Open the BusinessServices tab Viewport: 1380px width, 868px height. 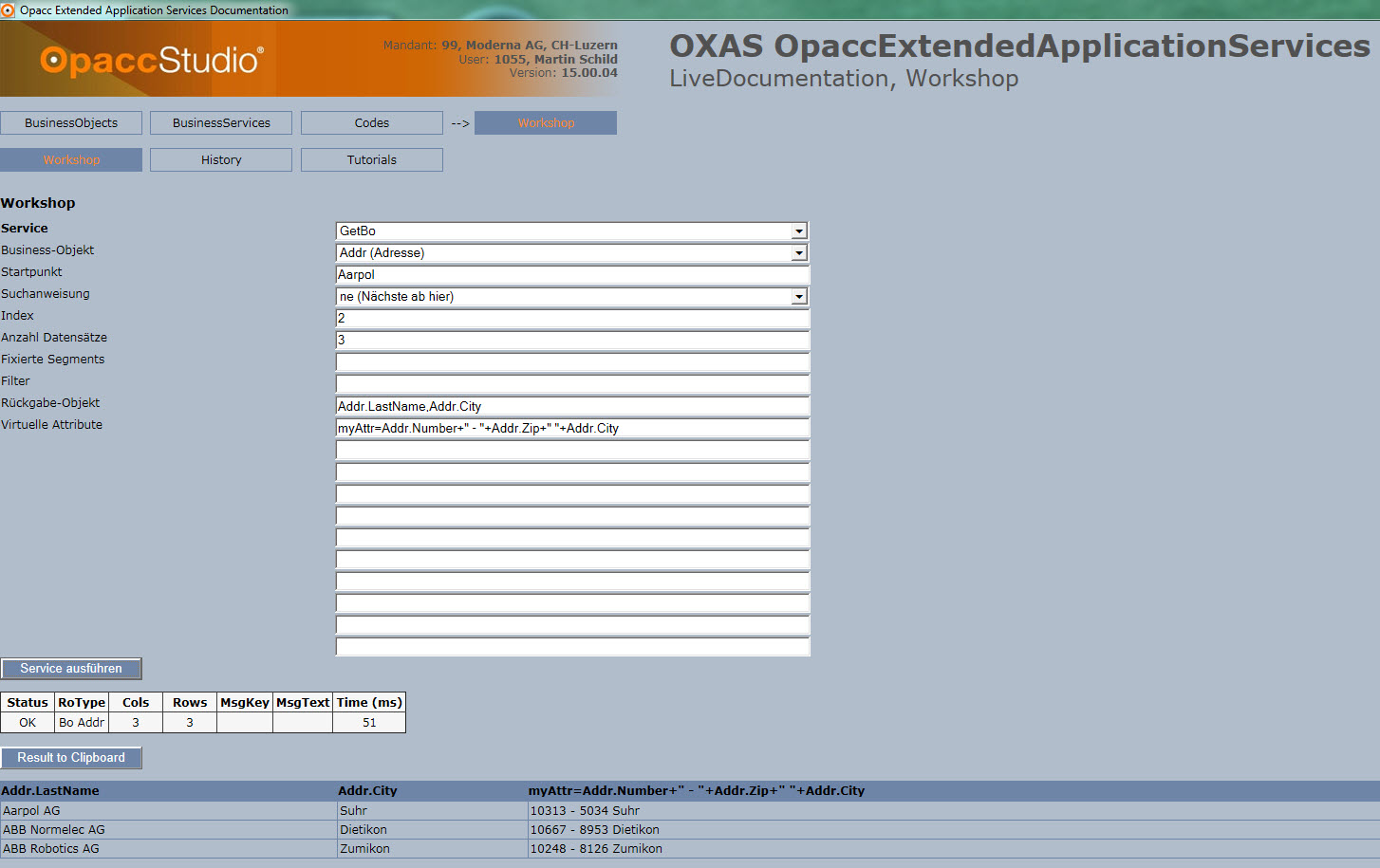(221, 123)
